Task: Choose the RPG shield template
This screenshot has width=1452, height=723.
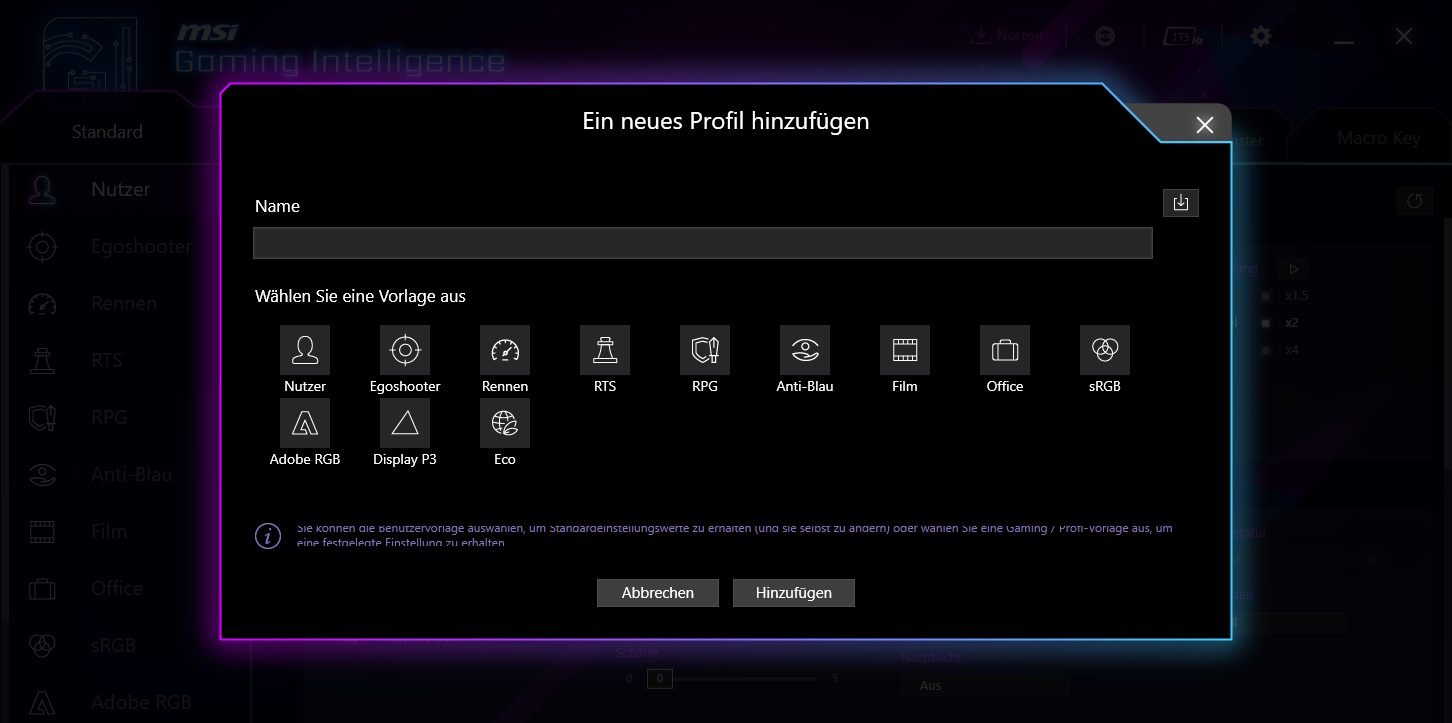Action: coord(705,350)
